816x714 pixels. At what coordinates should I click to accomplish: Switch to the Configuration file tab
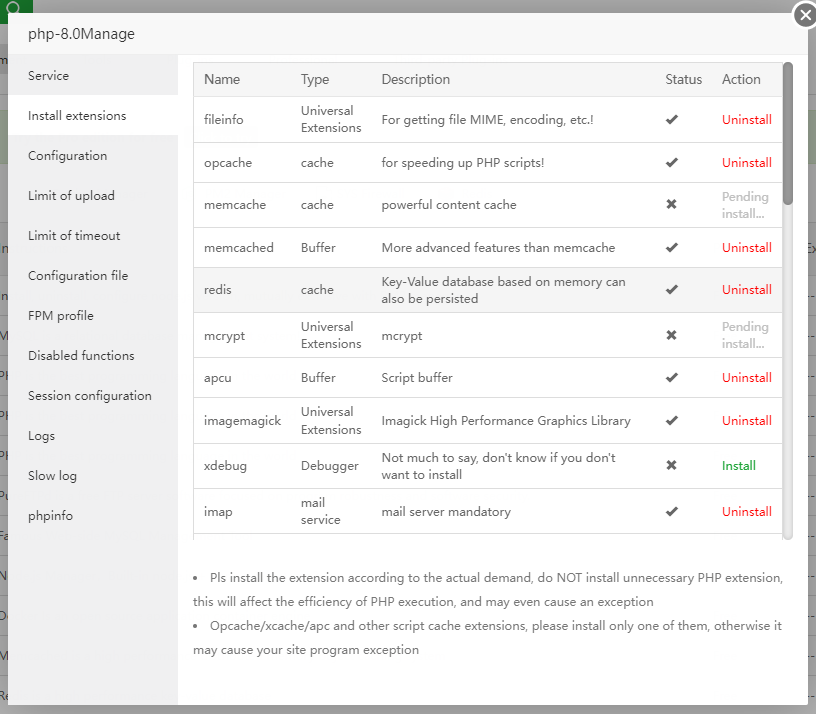pos(78,276)
